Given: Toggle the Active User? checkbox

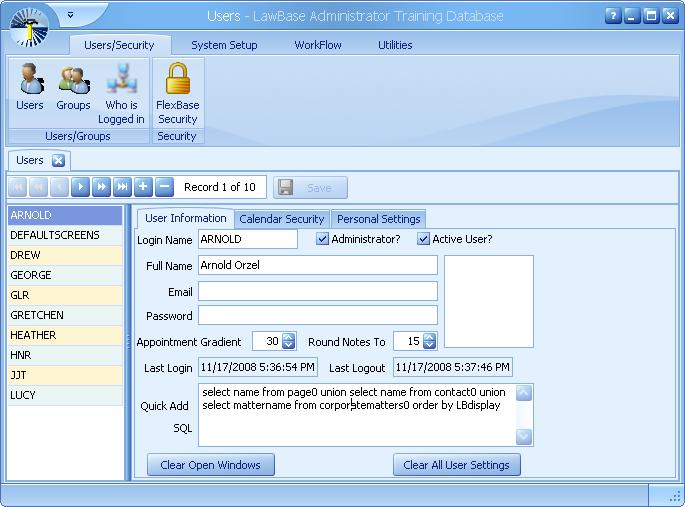Looking at the screenshot, I should tap(423, 239).
